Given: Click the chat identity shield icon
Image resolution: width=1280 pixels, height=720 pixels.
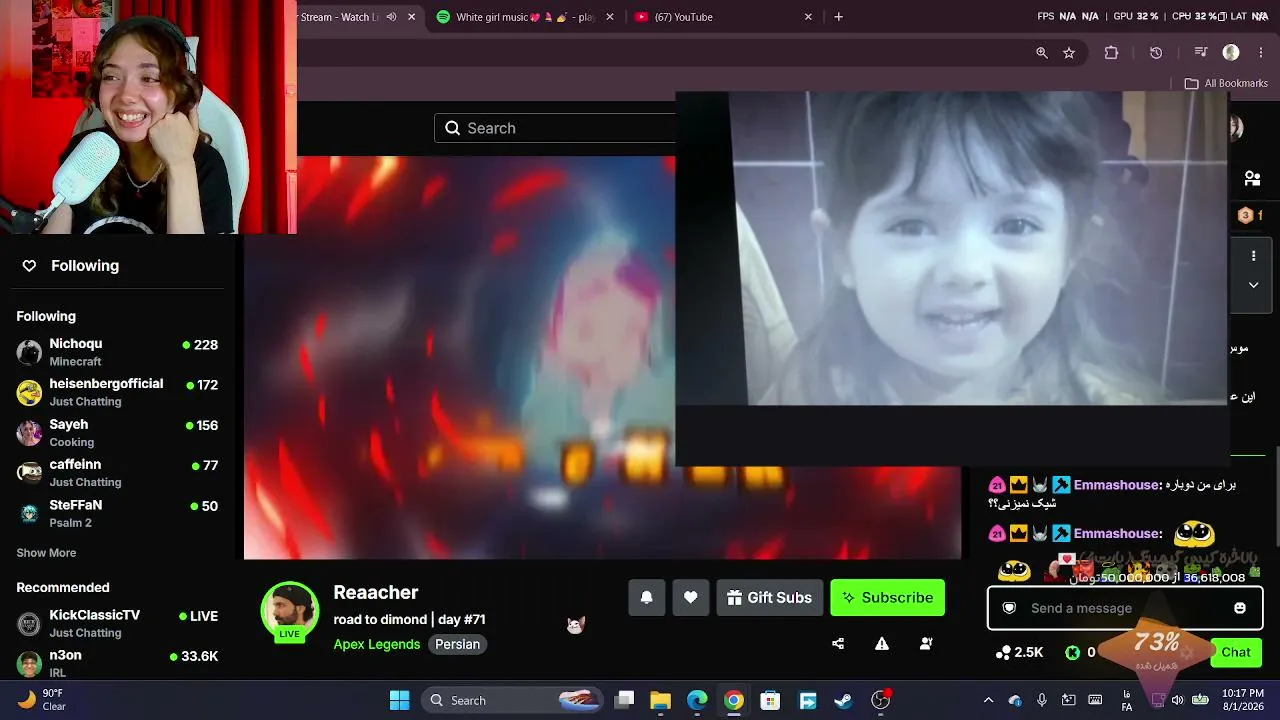Looking at the screenshot, I should tap(1009, 608).
